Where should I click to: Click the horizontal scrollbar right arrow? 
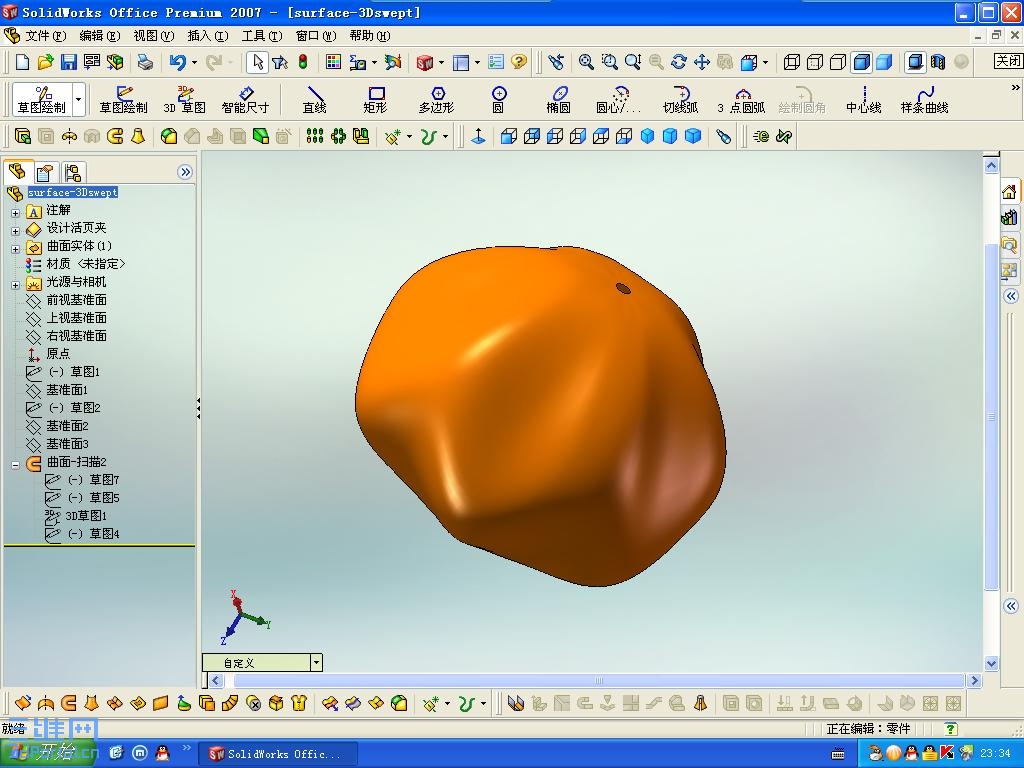click(974, 680)
